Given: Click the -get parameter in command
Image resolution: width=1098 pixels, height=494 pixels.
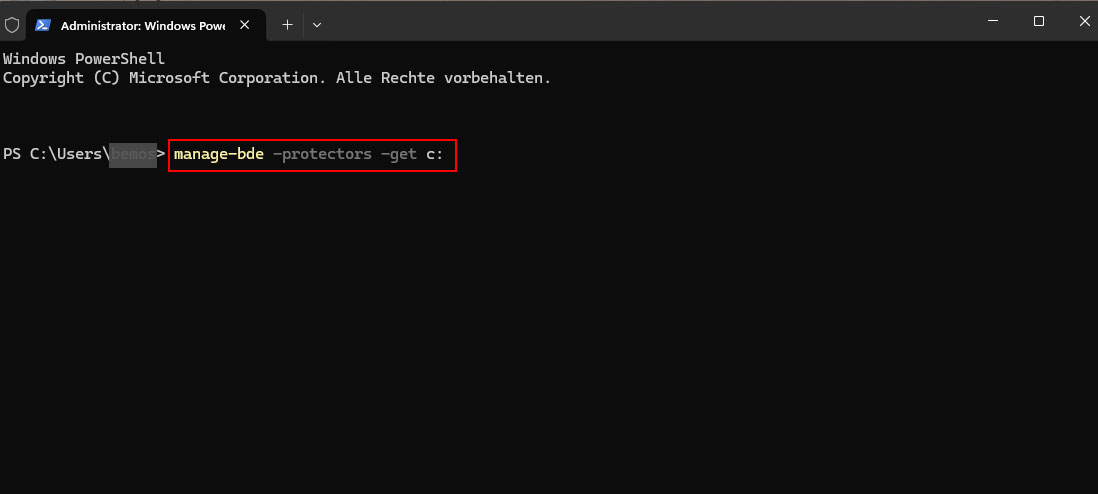Looking at the screenshot, I should 398,155.
